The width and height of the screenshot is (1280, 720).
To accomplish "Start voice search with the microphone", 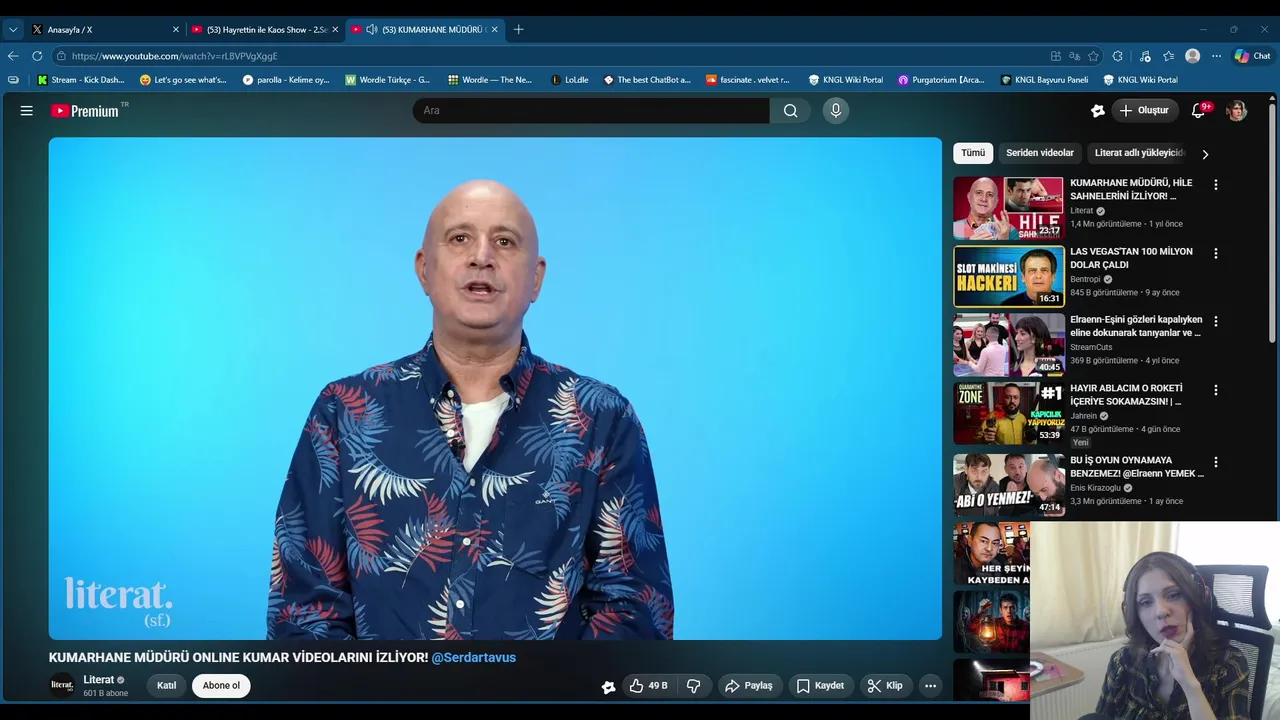I will 836,111.
